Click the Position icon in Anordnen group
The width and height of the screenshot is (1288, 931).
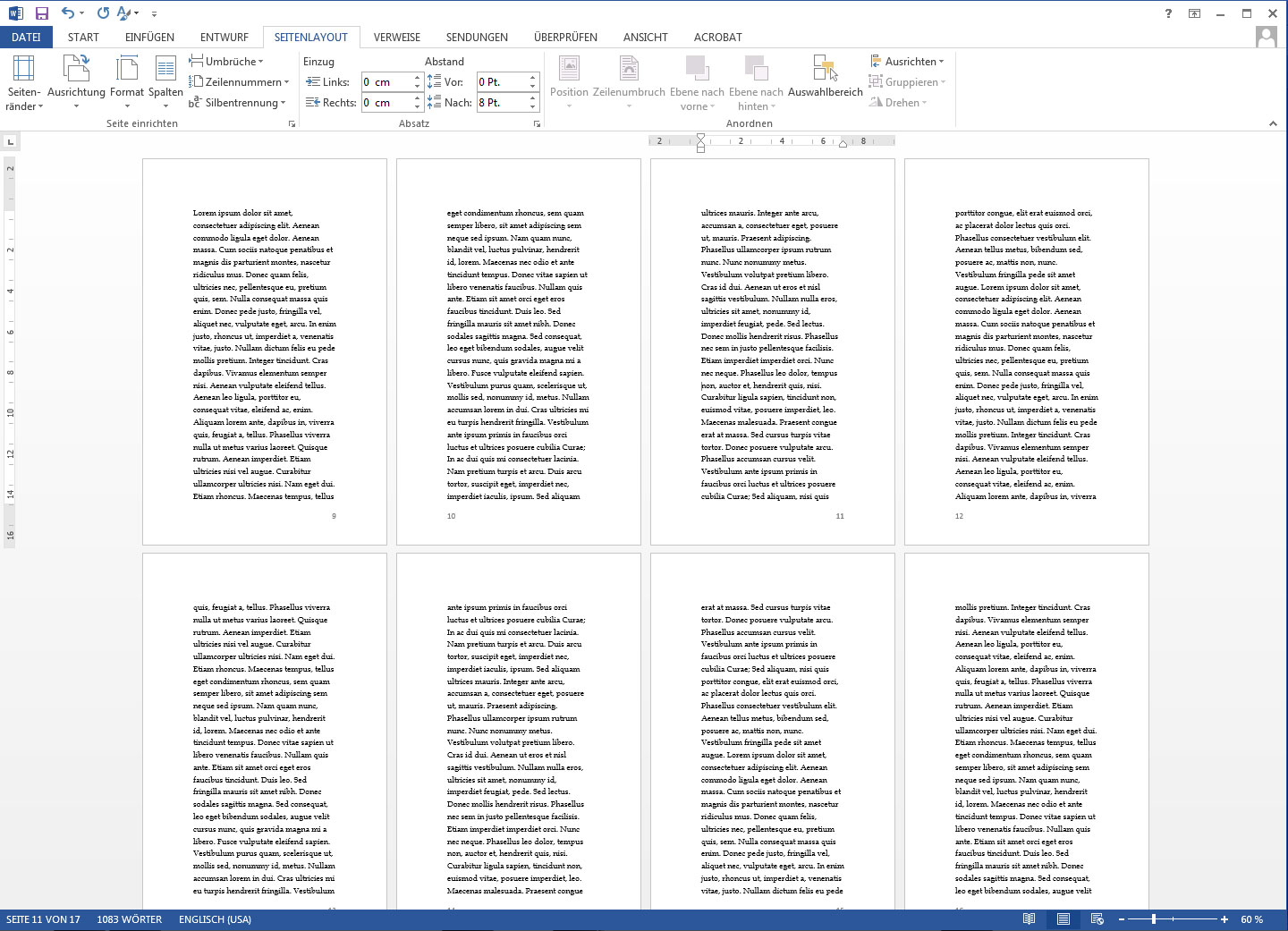(570, 80)
